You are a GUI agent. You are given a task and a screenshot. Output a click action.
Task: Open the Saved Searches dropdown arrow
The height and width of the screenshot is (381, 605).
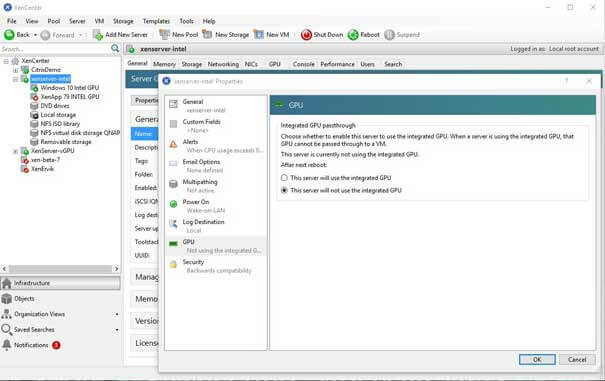tap(117, 330)
